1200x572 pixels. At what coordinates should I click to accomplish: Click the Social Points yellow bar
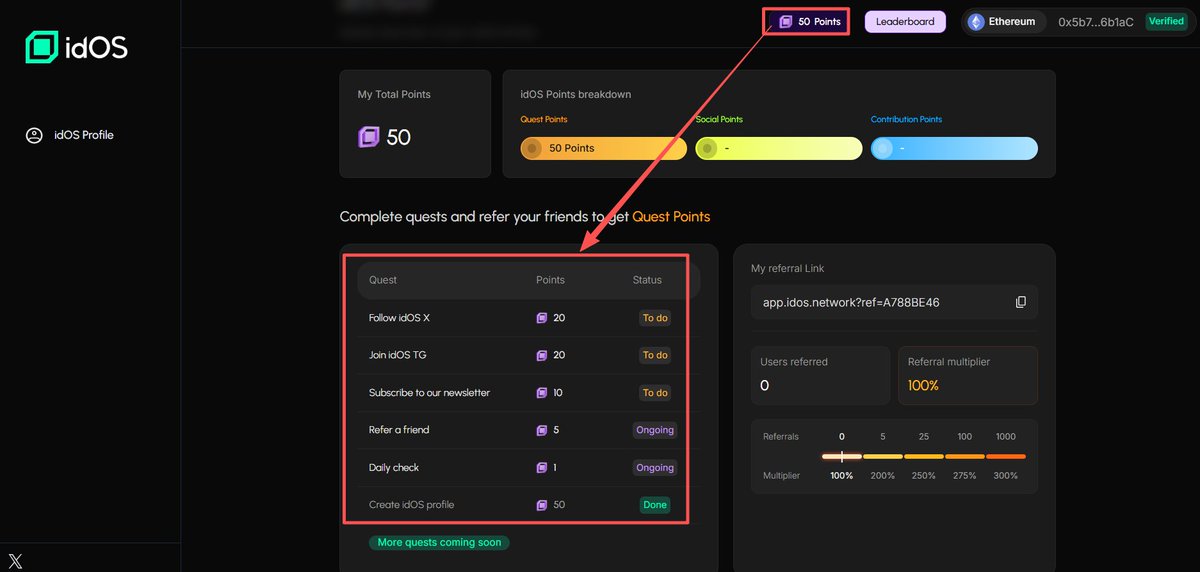(x=778, y=148)
